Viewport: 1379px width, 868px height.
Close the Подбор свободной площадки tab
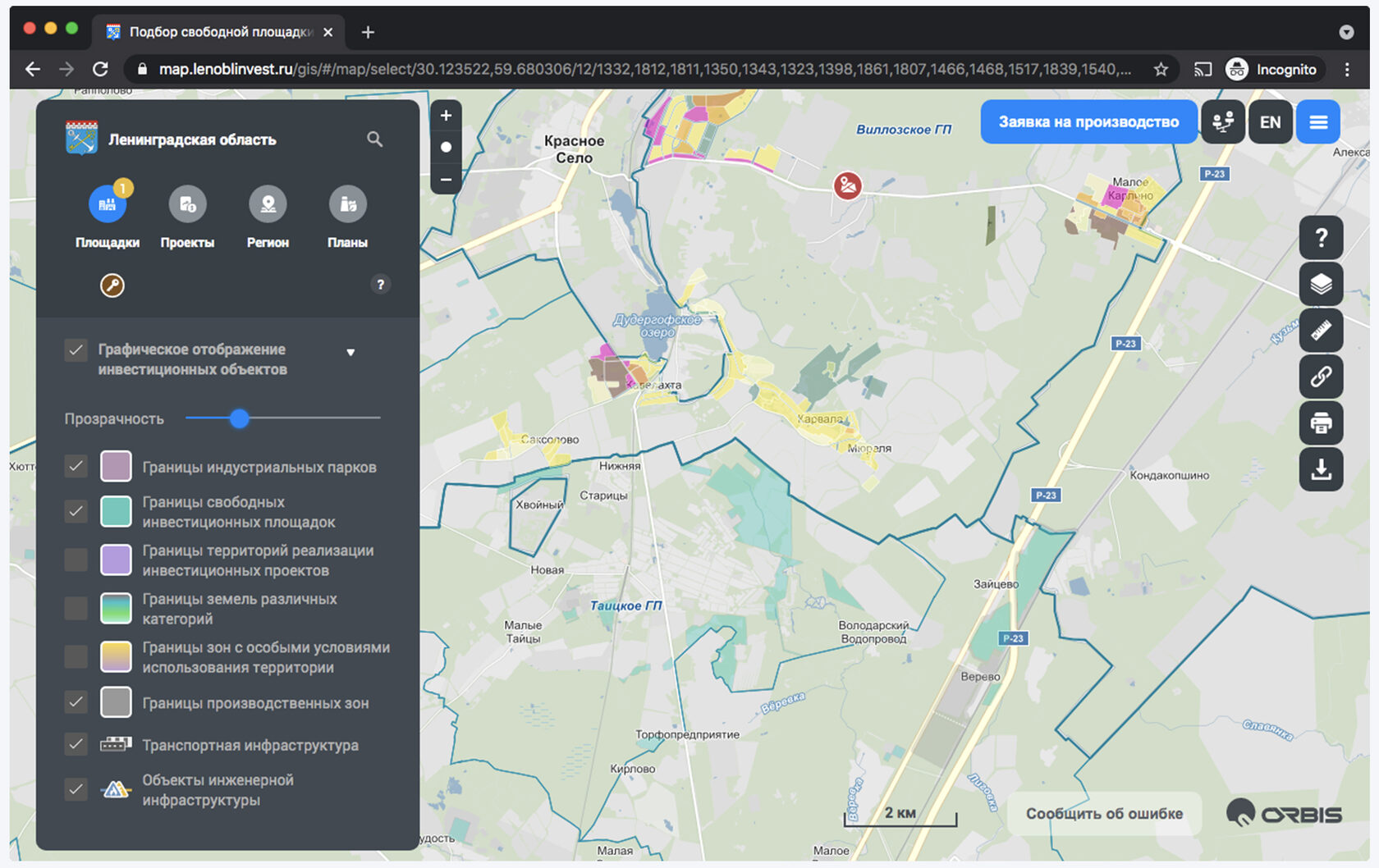click(x=328, y=32)
